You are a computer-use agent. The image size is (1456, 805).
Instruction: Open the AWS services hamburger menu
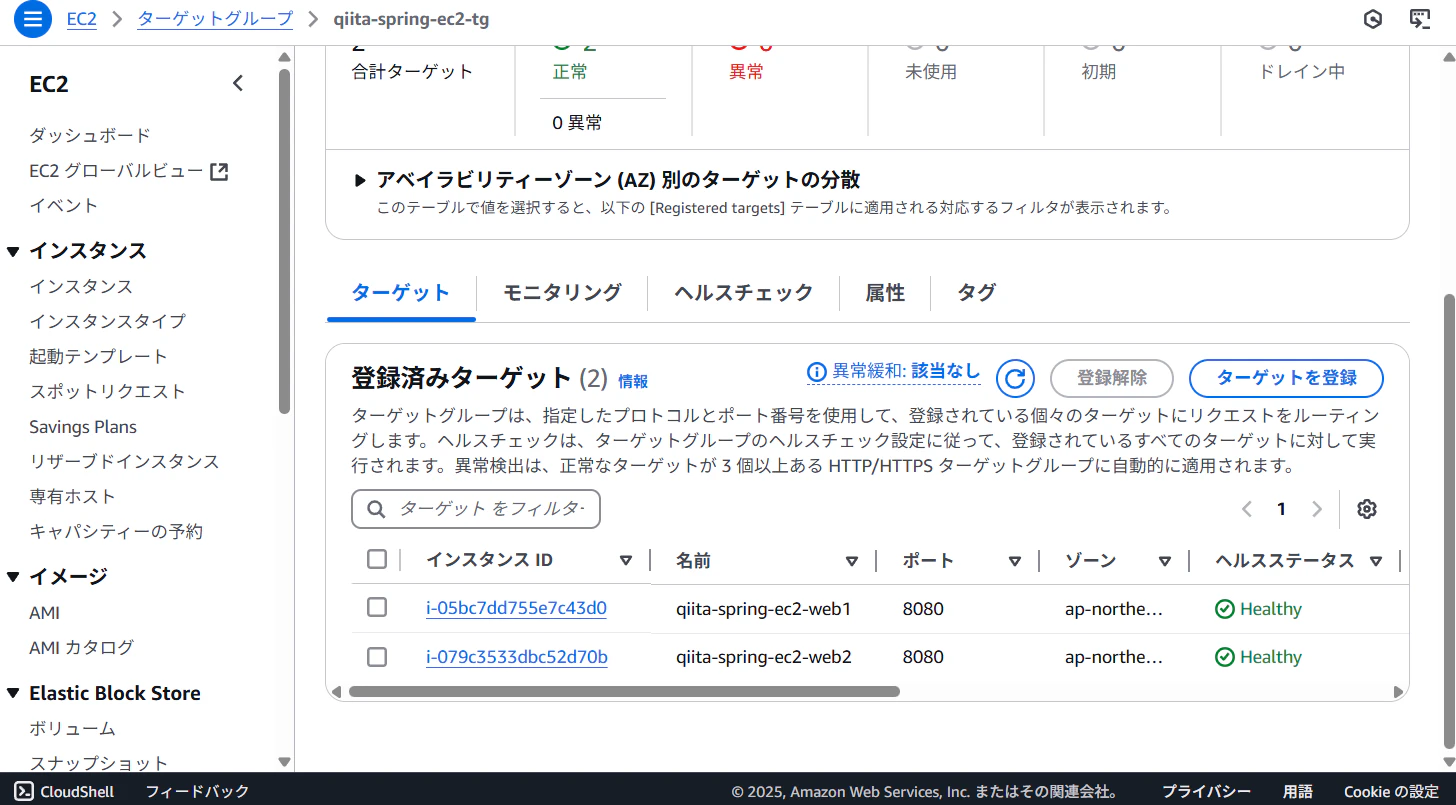point(32,19)
